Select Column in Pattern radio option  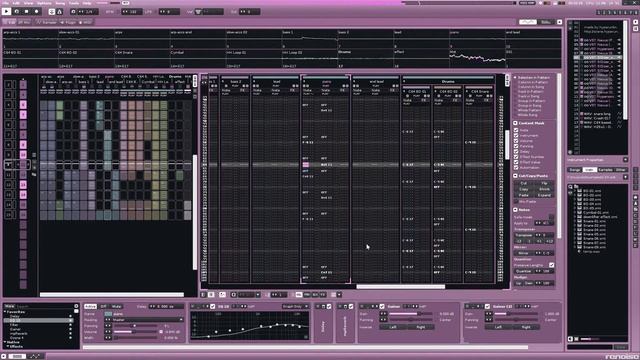point(531,82)
